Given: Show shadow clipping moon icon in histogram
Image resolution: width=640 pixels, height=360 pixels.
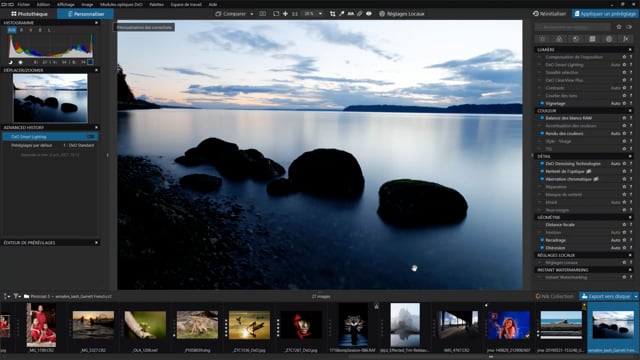Looking at the screenshot, I should [x=11, y=62].
